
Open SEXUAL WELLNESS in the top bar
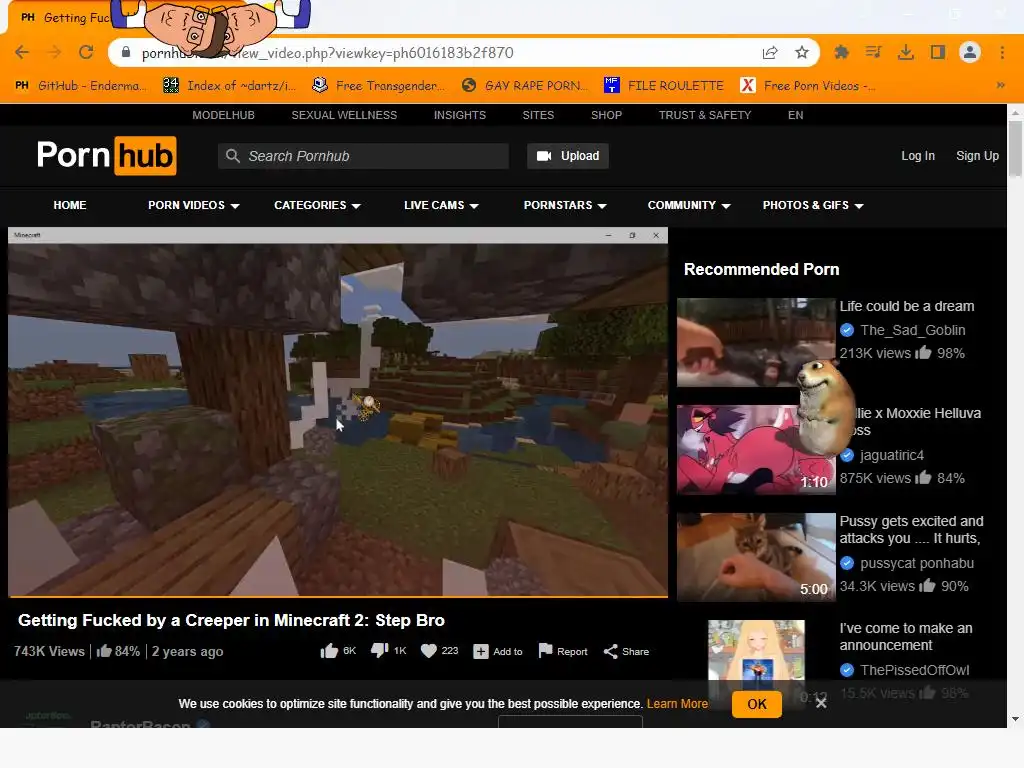(344, 115)
